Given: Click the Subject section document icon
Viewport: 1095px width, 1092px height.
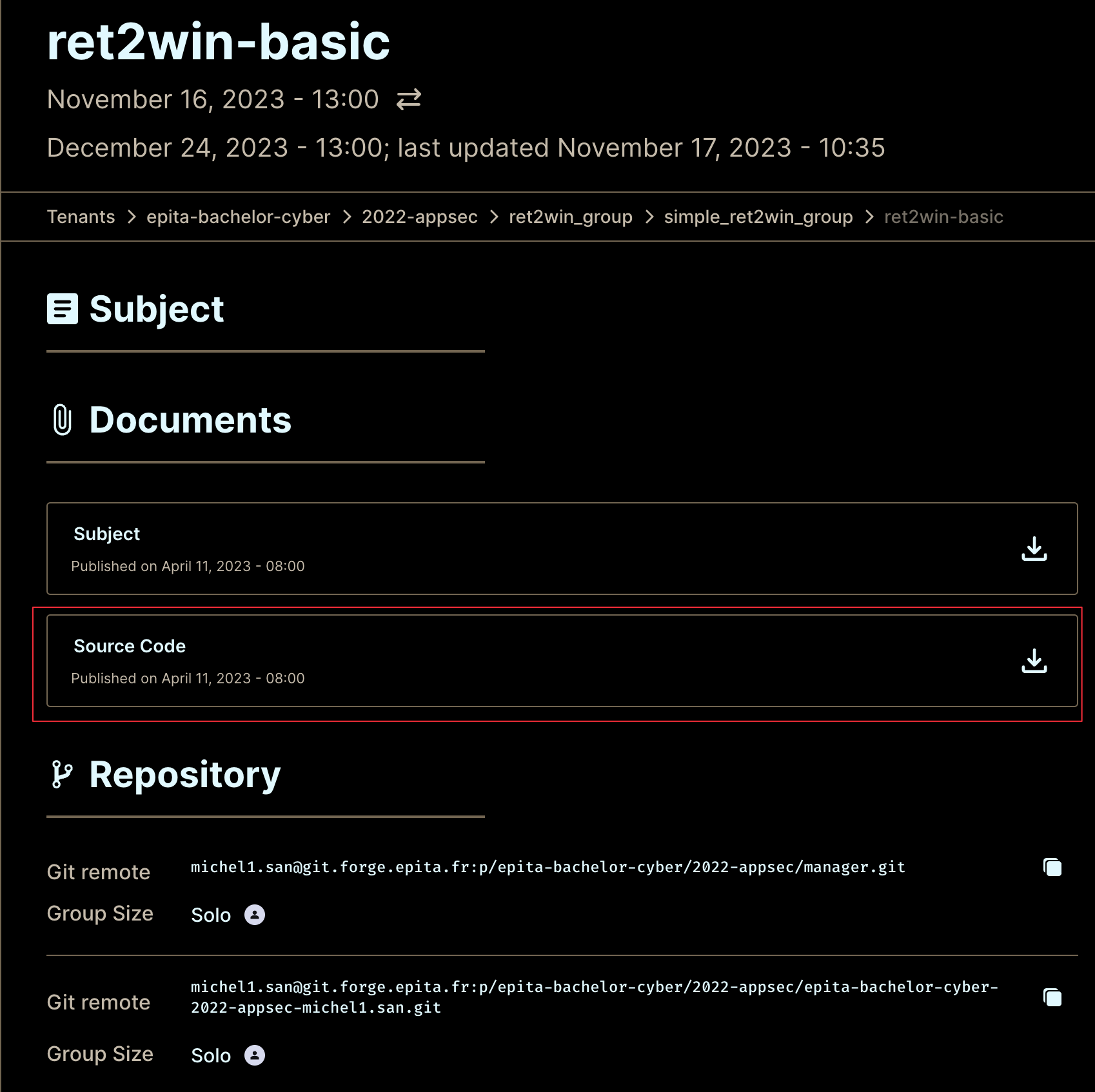Looking at the screenshot, I should [x=63, y=309].
